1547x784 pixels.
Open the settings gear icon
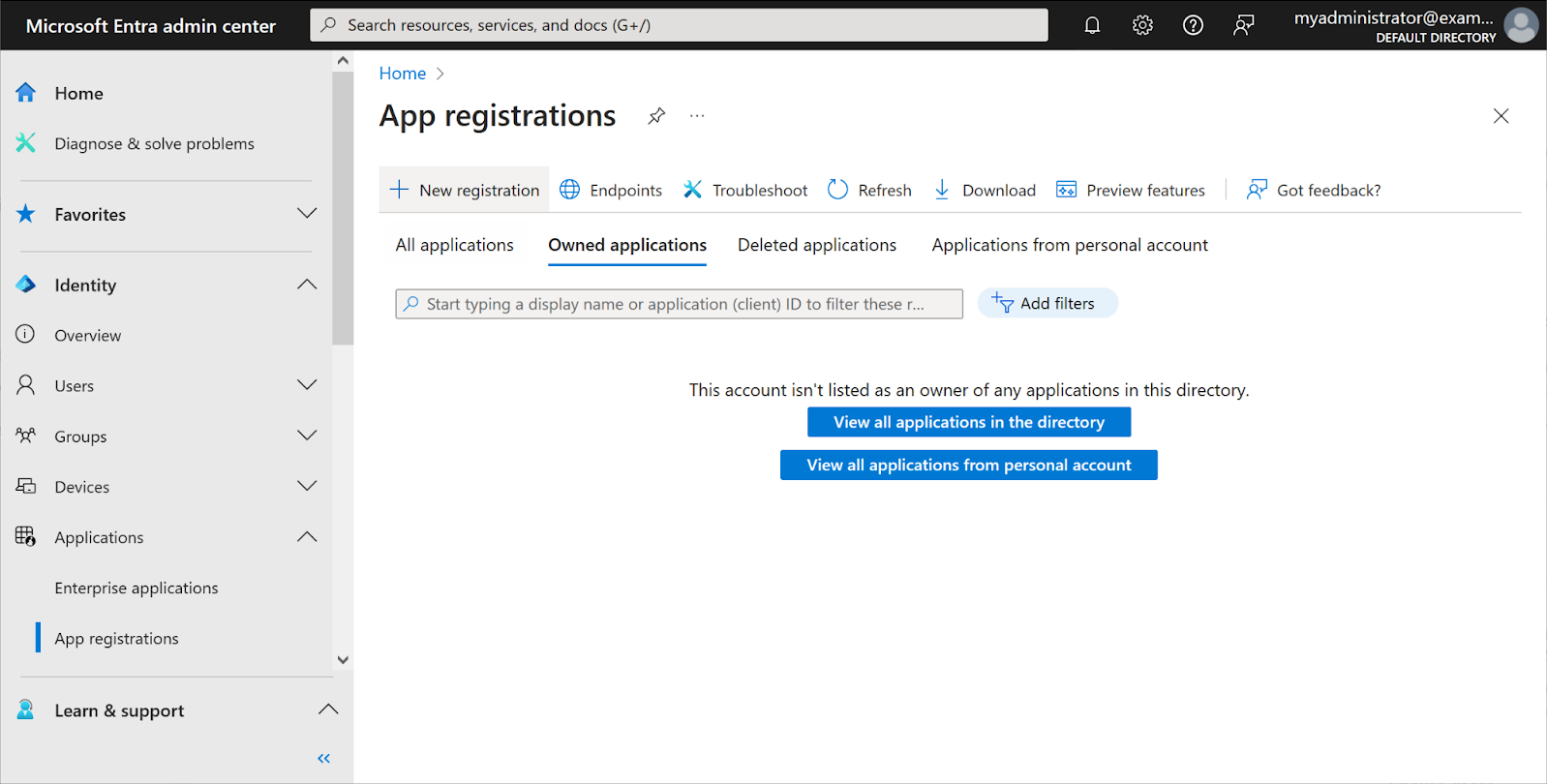click(x=1142, y=25)
